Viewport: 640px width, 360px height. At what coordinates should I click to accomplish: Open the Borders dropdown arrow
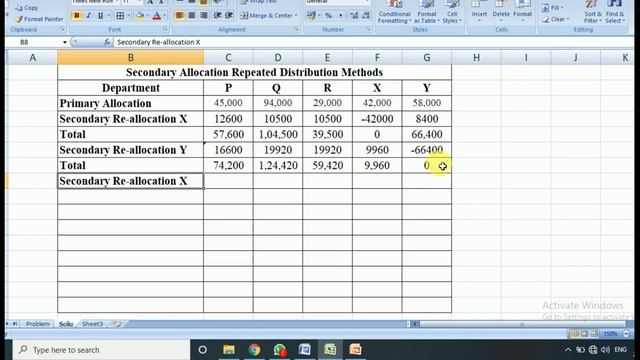[x=128, y=16]
